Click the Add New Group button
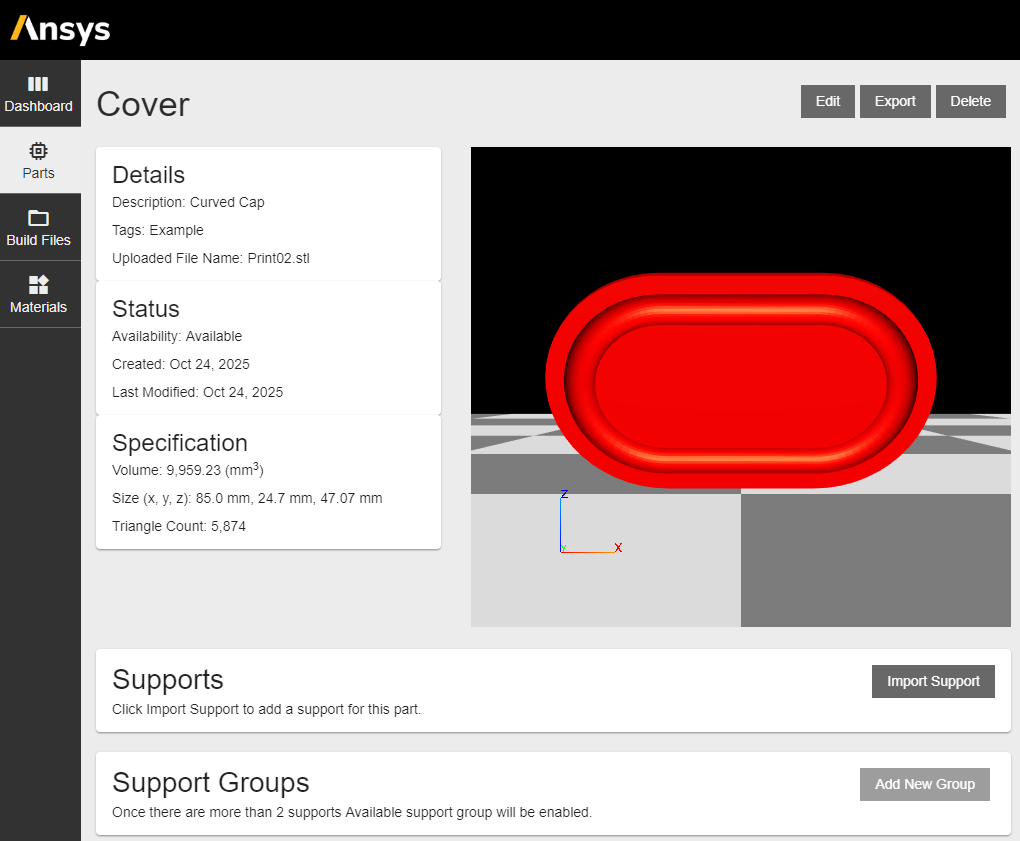1020x841 pixels. [924, 784]
